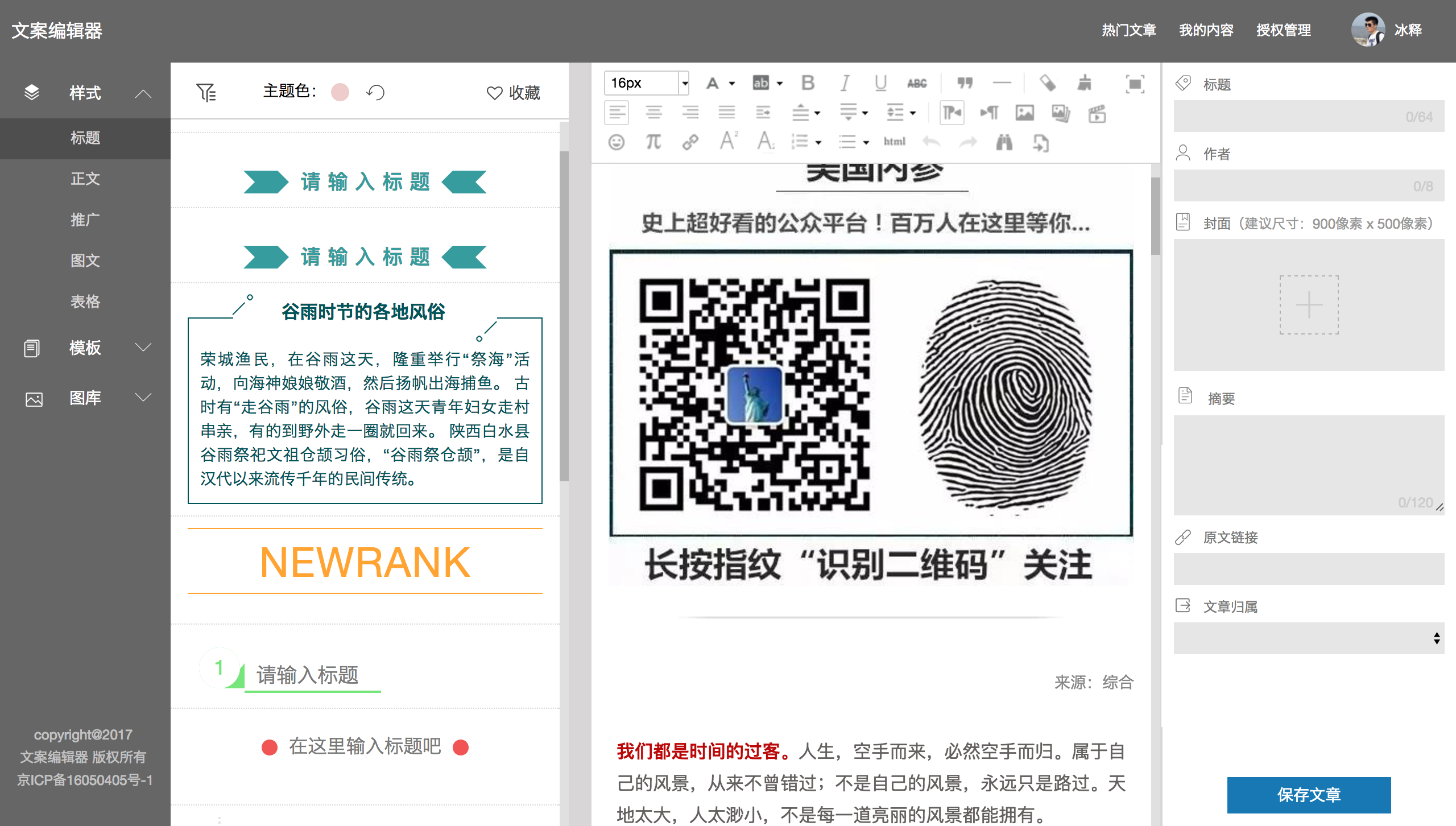
Task: Insert blockquote using quote icon
Action: 965,83
